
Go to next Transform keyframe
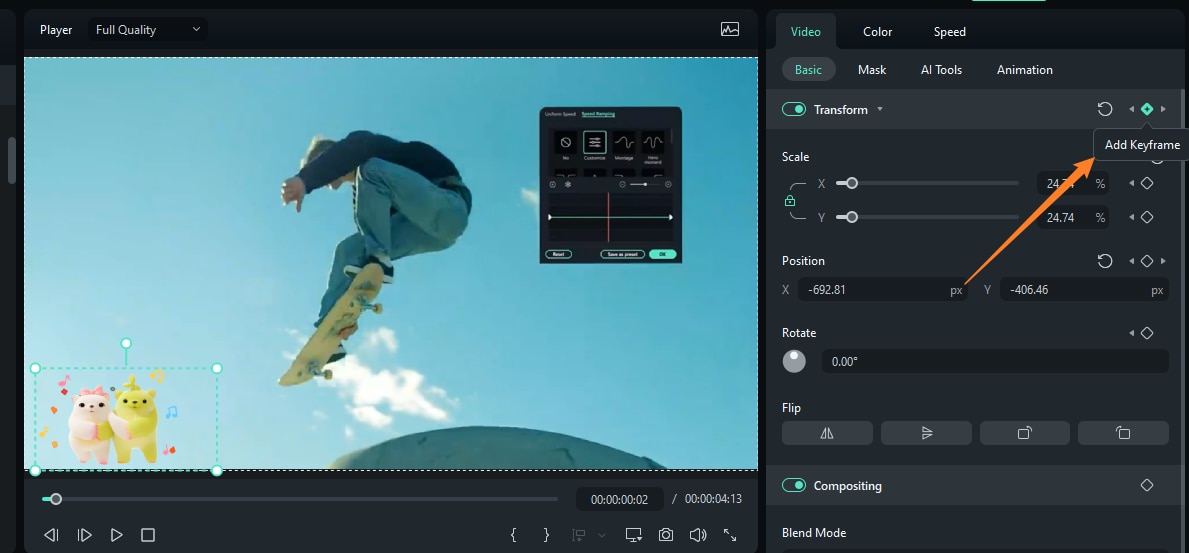pyautogui.click(x=1163, y=109)
